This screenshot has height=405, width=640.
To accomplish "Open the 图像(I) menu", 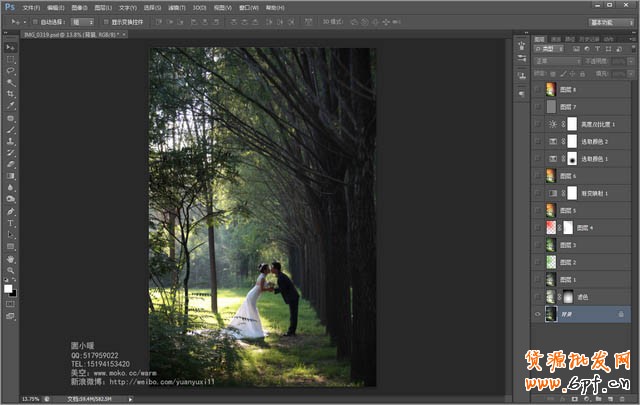I will click(x=78, y=7).
